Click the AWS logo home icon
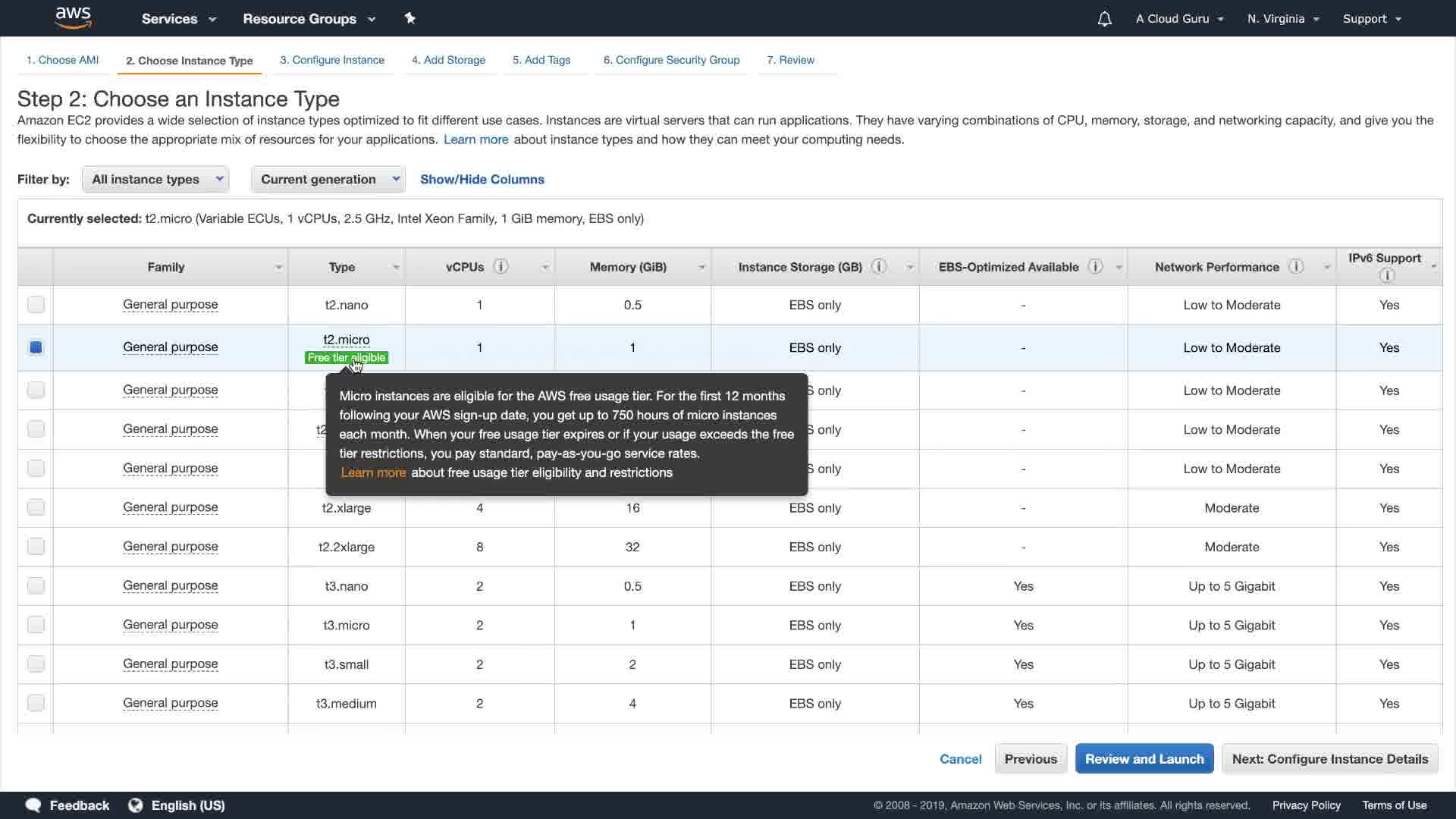Viewport: 1456px width, 819px height. (x=74, y=18)
